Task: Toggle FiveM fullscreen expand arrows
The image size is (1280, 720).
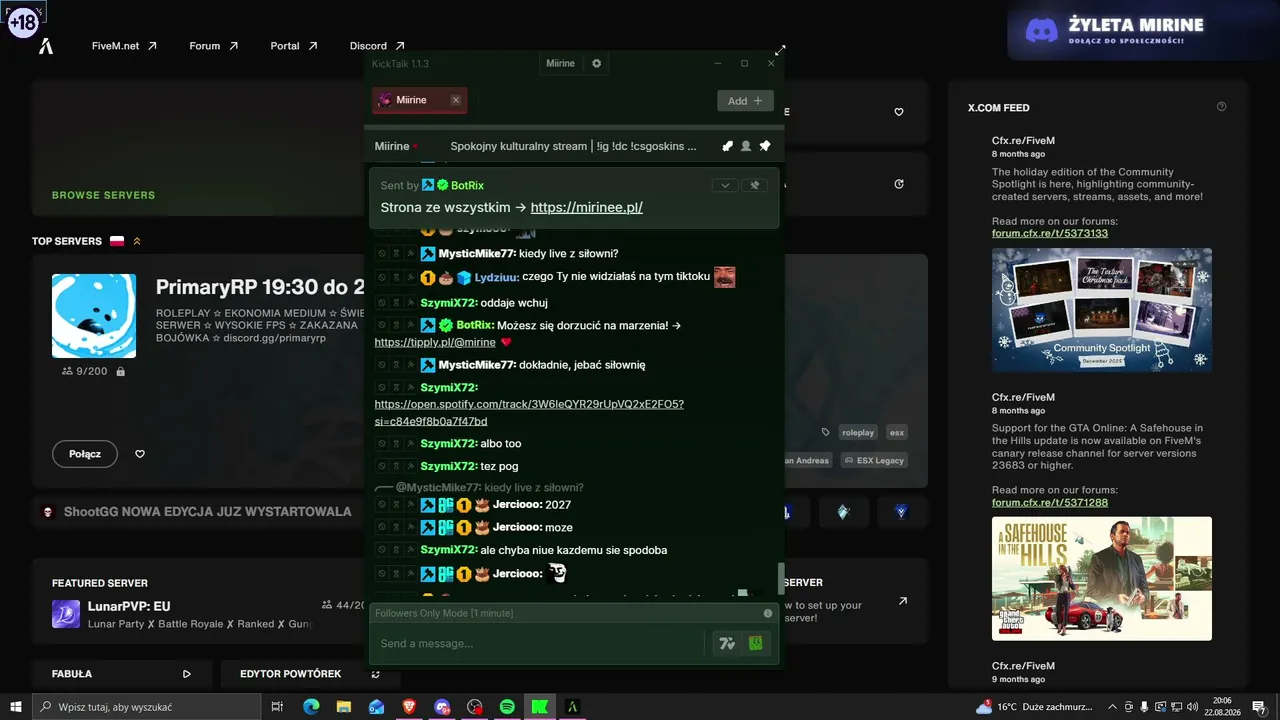Action: point(780,50)
